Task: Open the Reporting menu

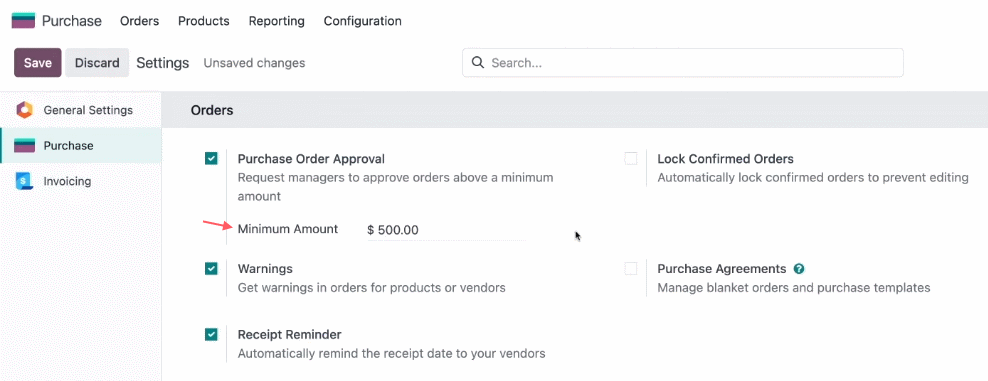Action: 277,21
